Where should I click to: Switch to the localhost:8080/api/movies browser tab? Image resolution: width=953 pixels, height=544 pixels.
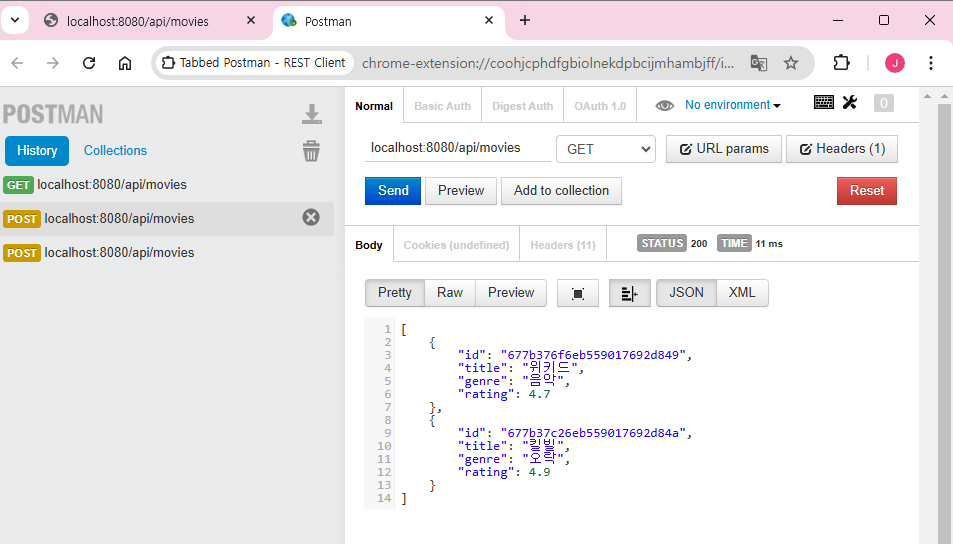(138, 21)
